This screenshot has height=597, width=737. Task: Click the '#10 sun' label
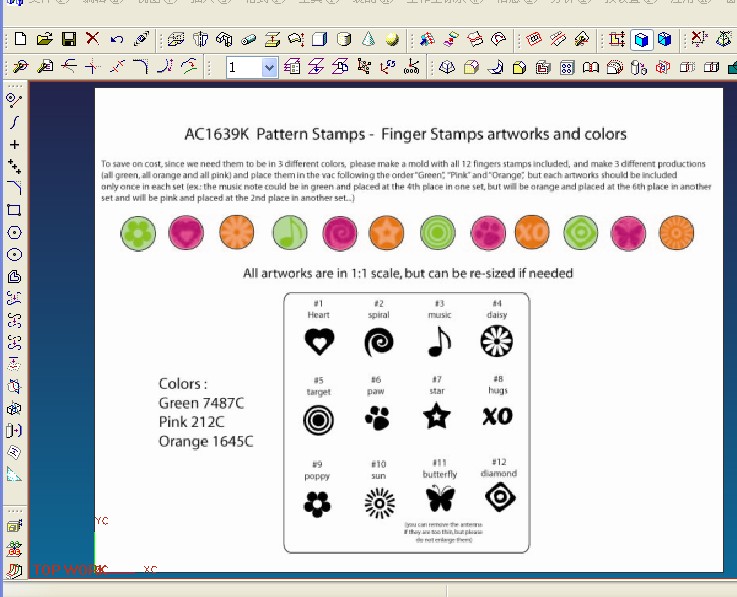coord(379,470)
